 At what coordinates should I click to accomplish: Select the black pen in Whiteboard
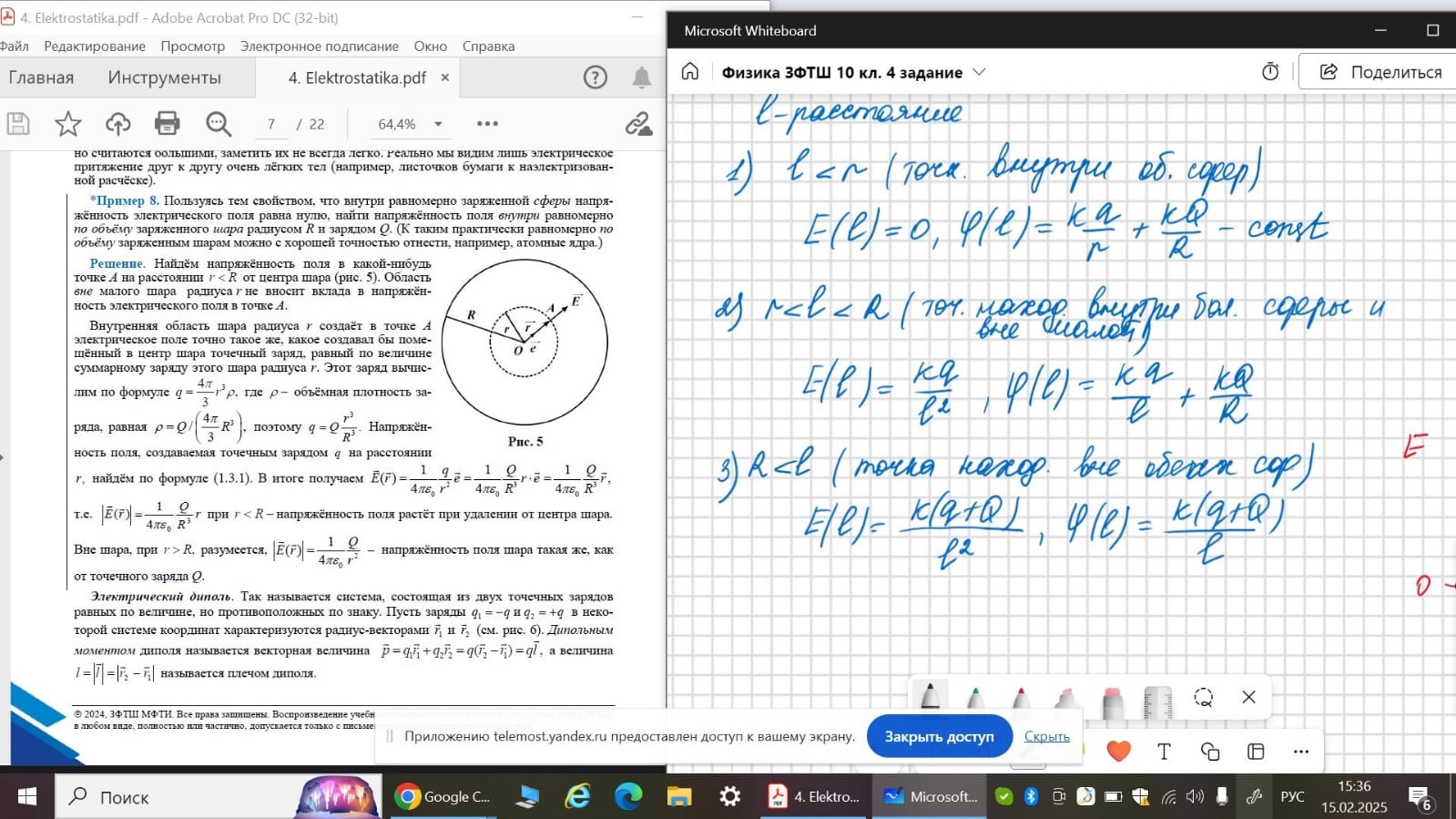click(x=930, y=698)
